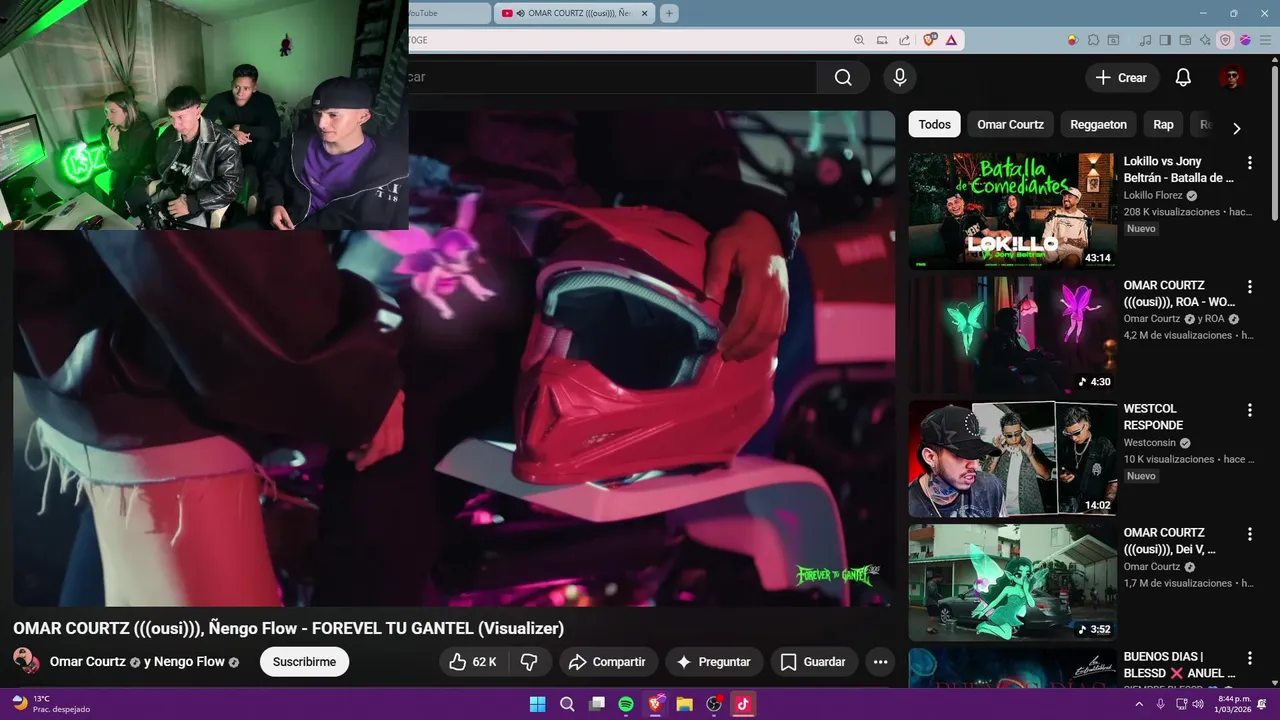Click the YouTube search input field
Image resolution: width=1280 pixels, height=720 pixels.
click(x=610, y=77)
